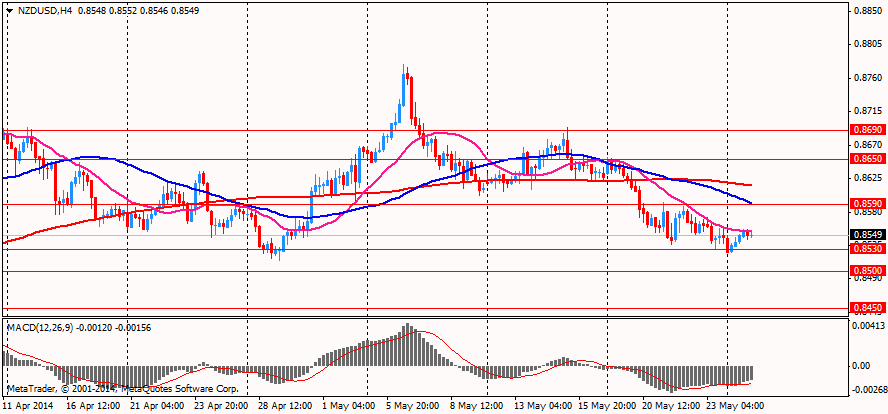Screen dimensions: 888x414
Task: Click the 23 Apr 20:00 time label
Action: coord(222,406)
